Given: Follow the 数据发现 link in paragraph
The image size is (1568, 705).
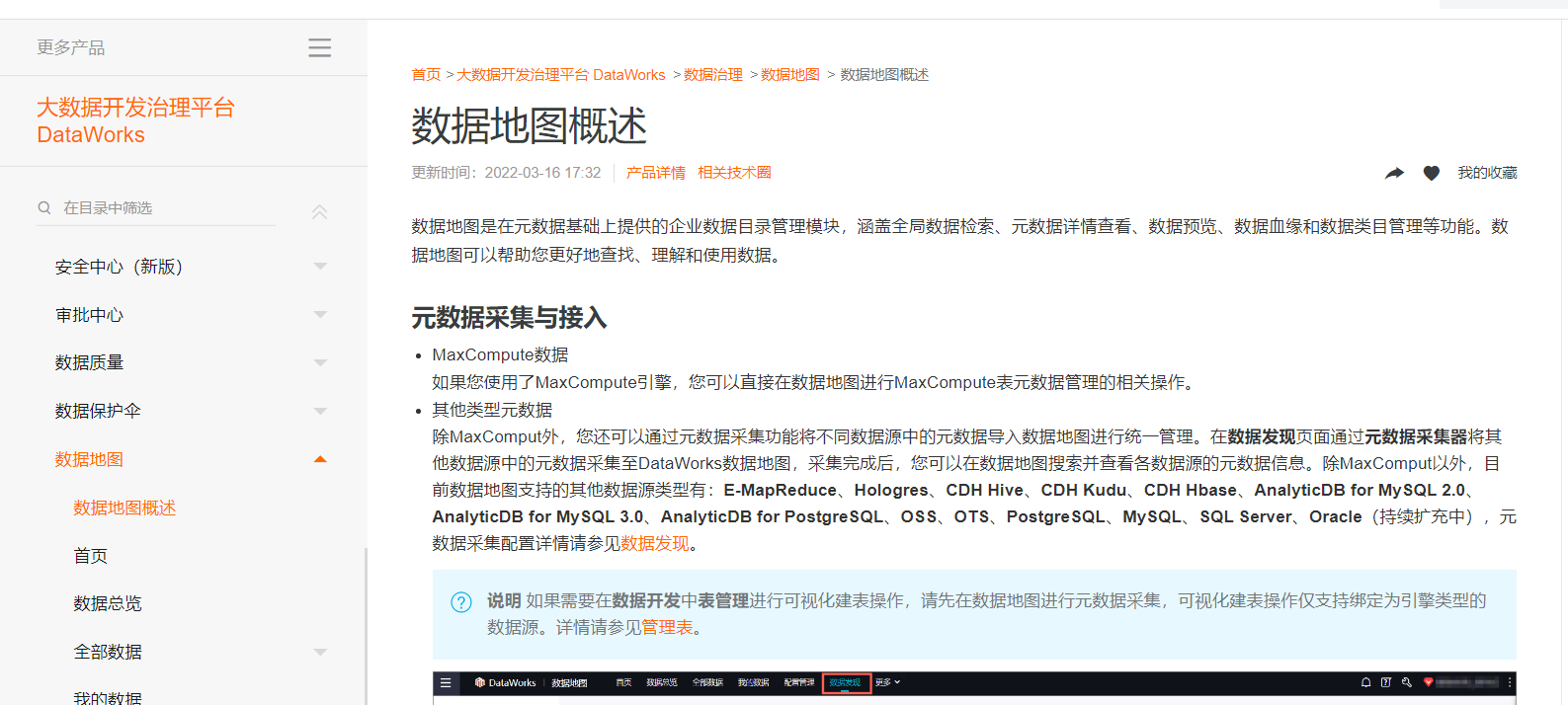Looking at the screenshot, I should click(x=655, y=543).
